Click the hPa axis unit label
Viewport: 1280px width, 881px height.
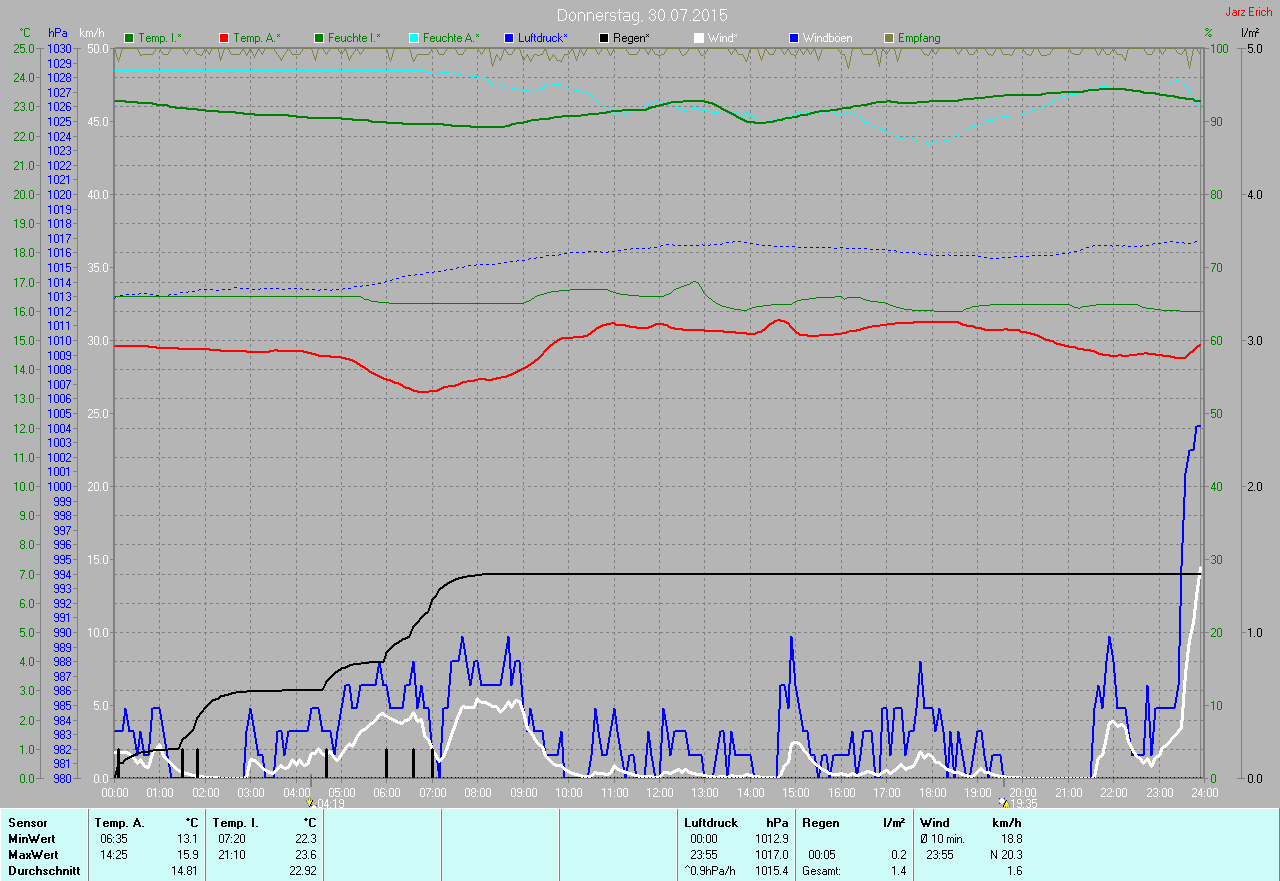(57, 33)
